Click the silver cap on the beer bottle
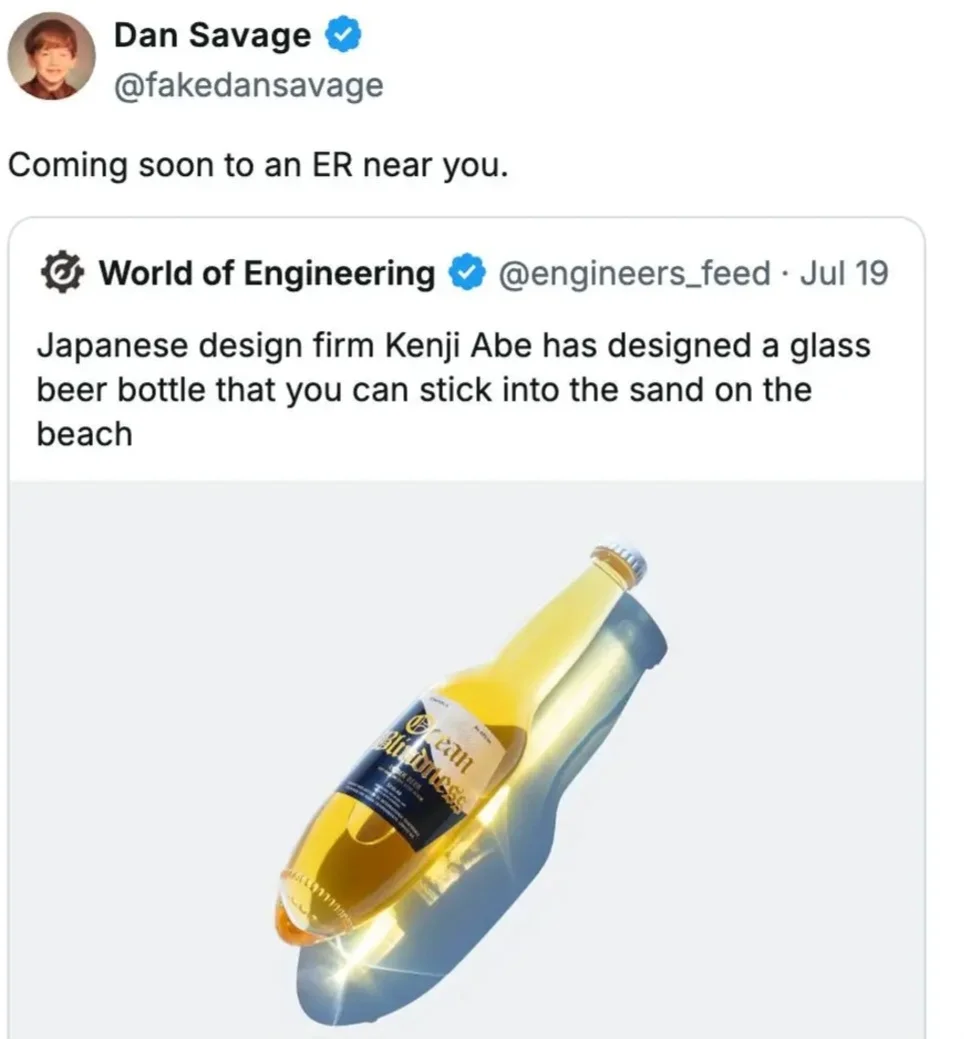Screen dimensions: 964x1039 [622, 563]
